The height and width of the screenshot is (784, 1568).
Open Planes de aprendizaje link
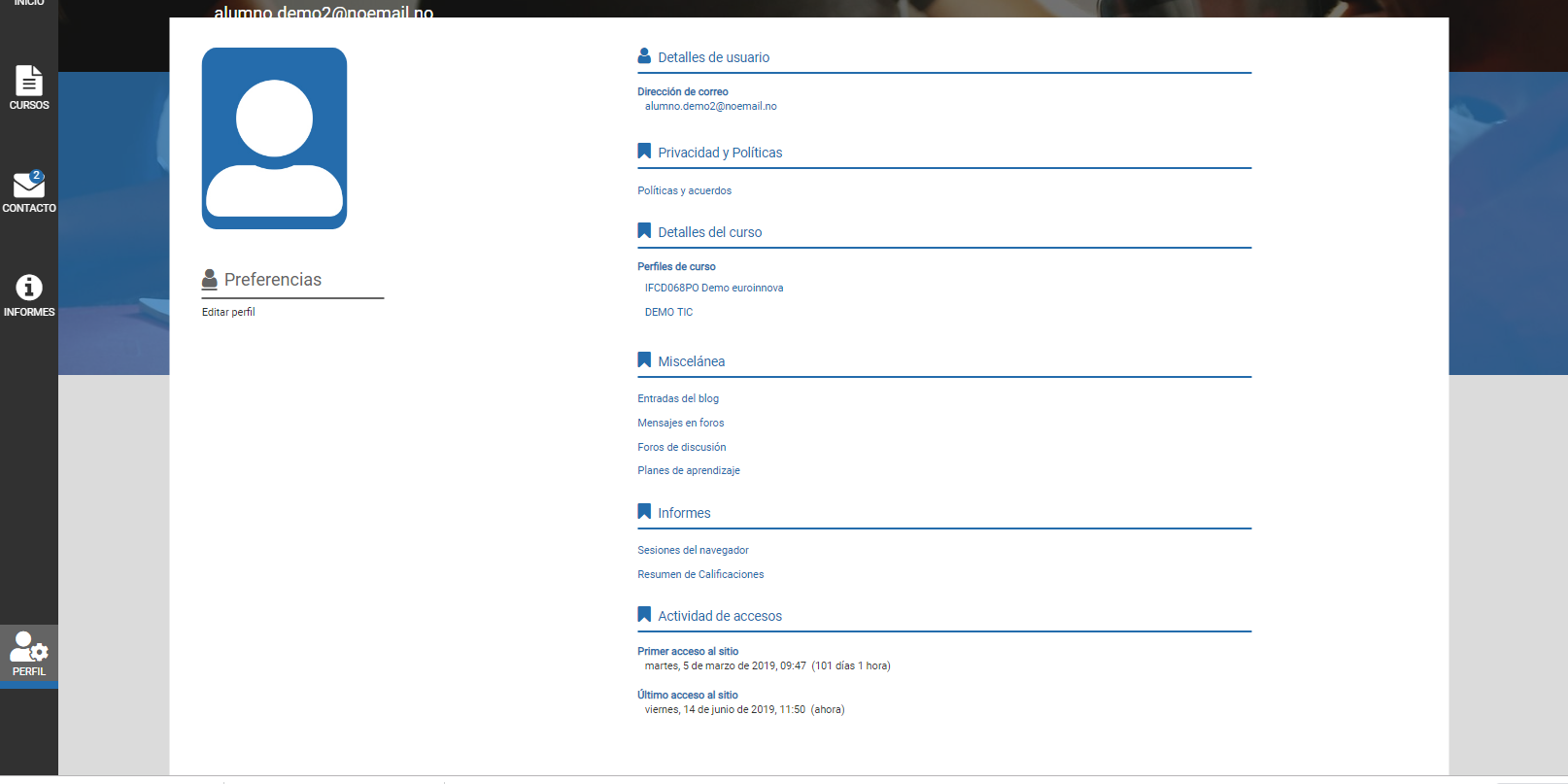[688, 471]
